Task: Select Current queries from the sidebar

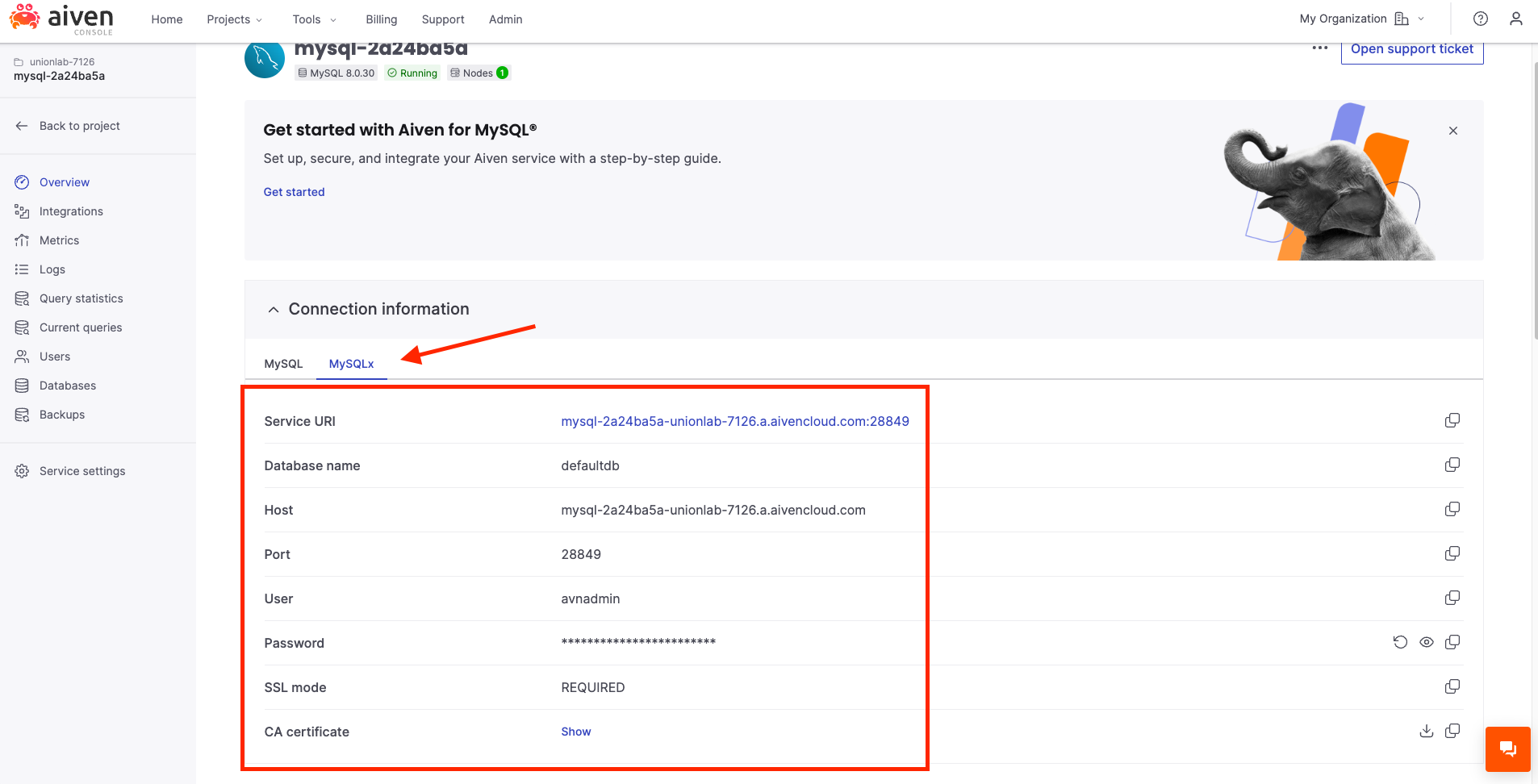Action: [81, 327]
